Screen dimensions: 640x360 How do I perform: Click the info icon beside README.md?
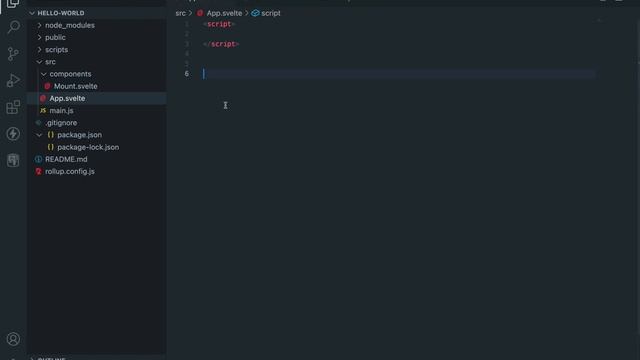pos(38,159)
